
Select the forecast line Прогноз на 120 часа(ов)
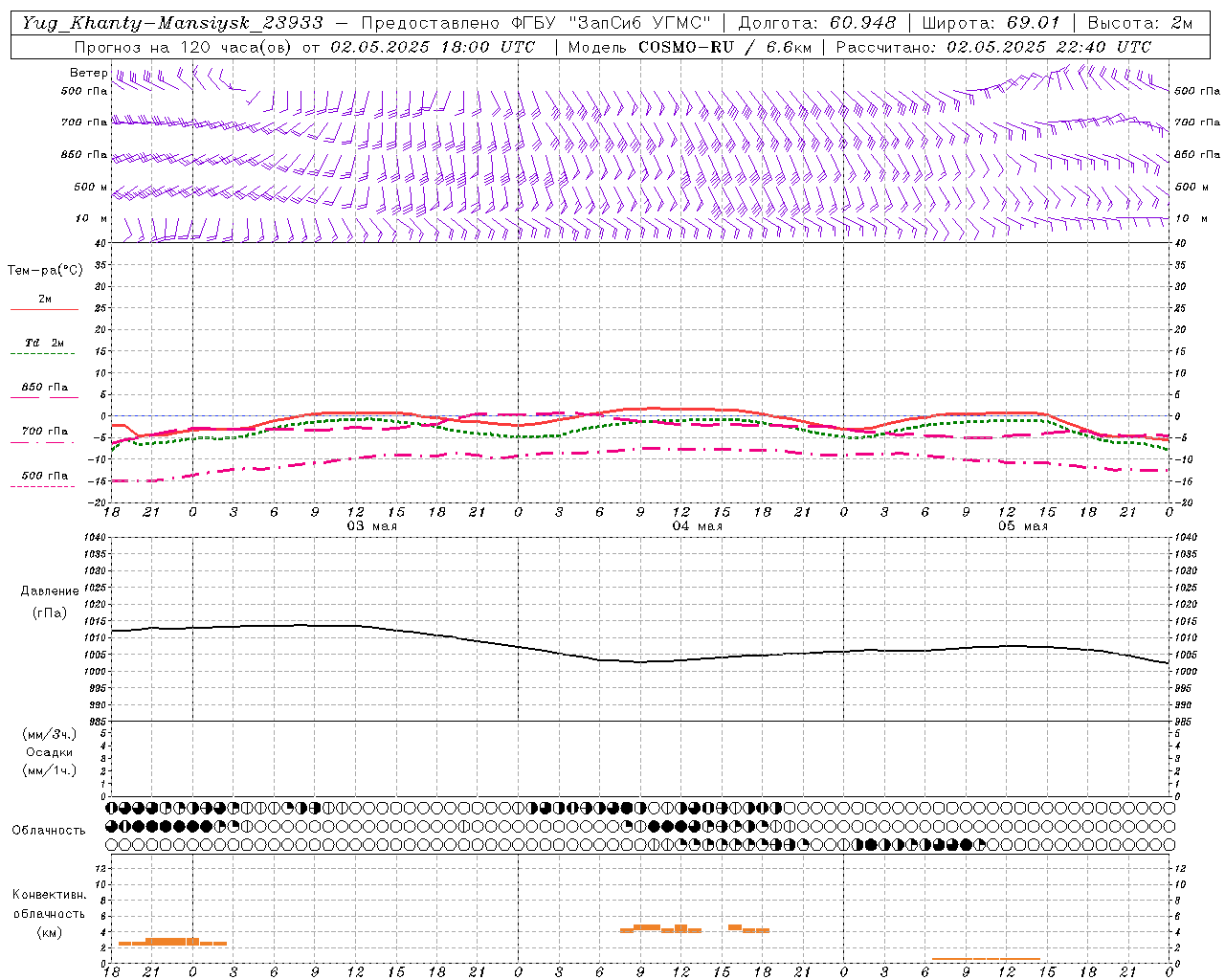[182, 47]
